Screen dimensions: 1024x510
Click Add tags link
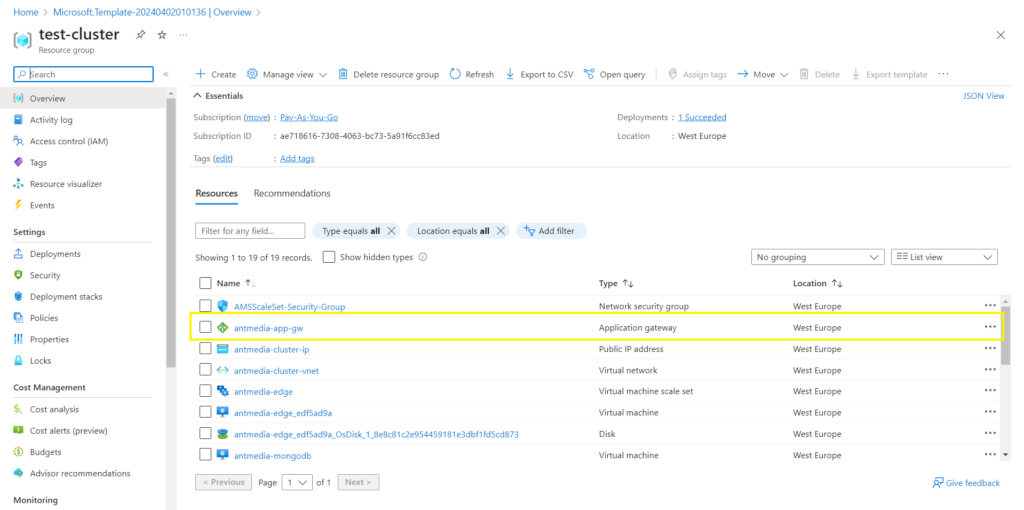297,159
